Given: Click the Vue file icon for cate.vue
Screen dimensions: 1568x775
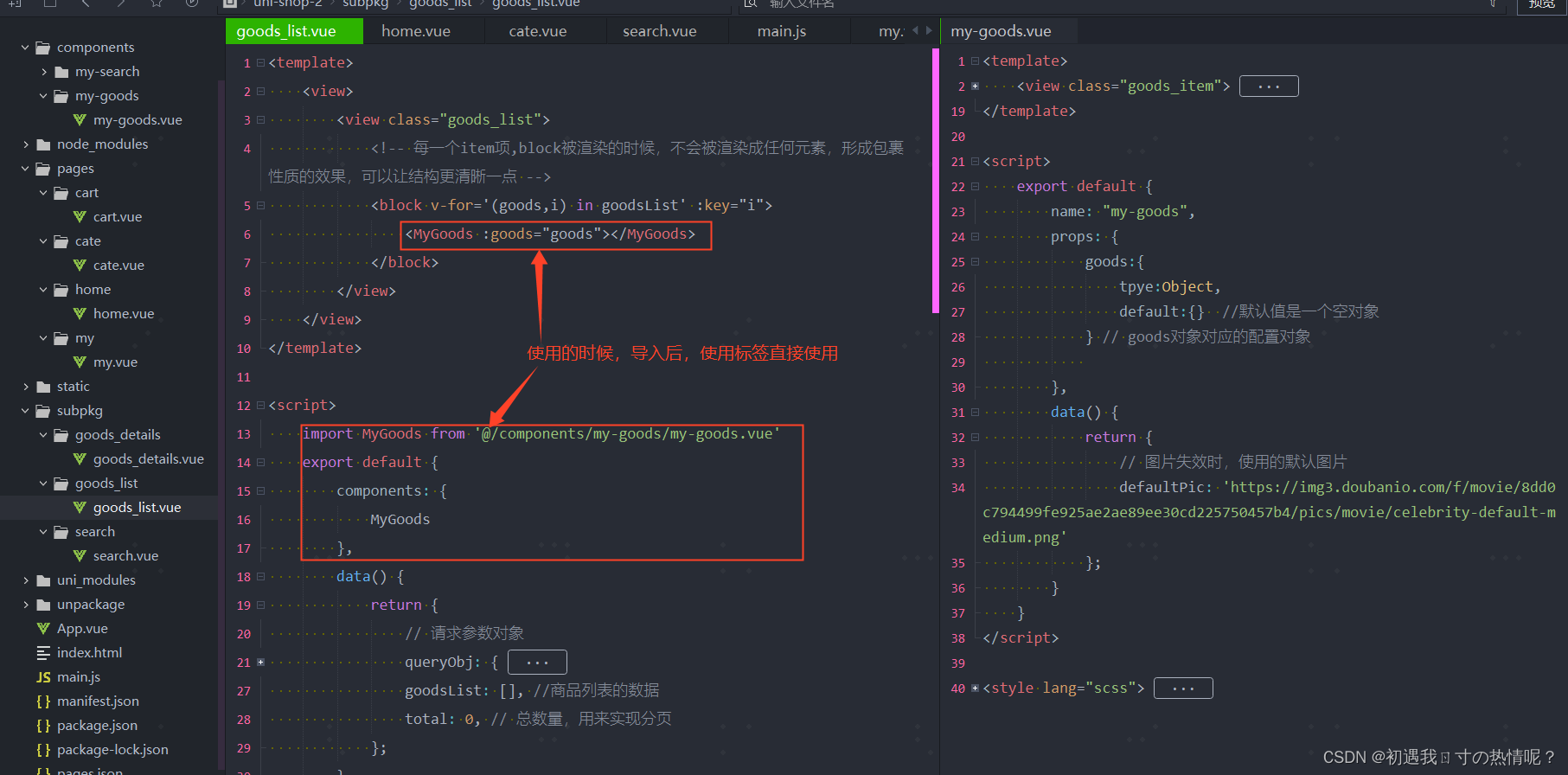Looking at the screenshot, I should coord(80,266).
